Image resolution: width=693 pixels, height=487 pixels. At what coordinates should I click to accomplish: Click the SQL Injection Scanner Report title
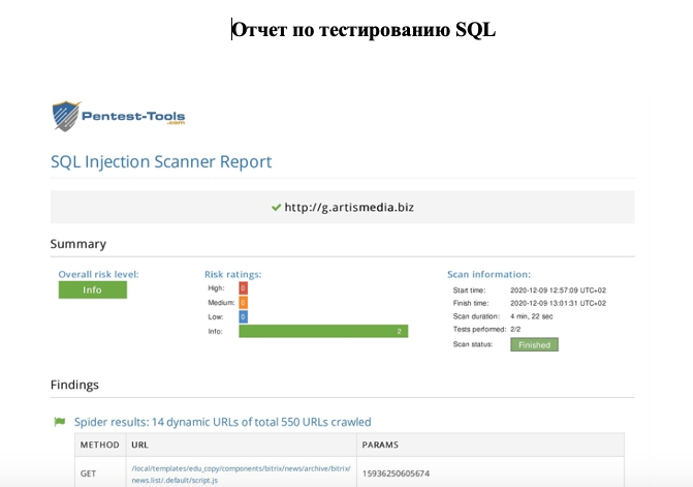coord(161,161)
